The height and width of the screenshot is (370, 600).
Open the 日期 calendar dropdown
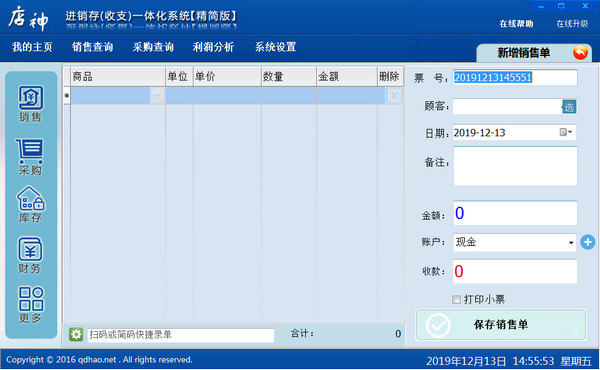coord(566,132)
